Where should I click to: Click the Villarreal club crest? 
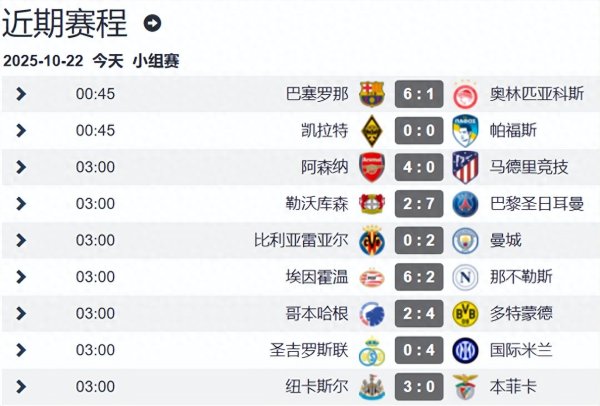pos(372,240)
